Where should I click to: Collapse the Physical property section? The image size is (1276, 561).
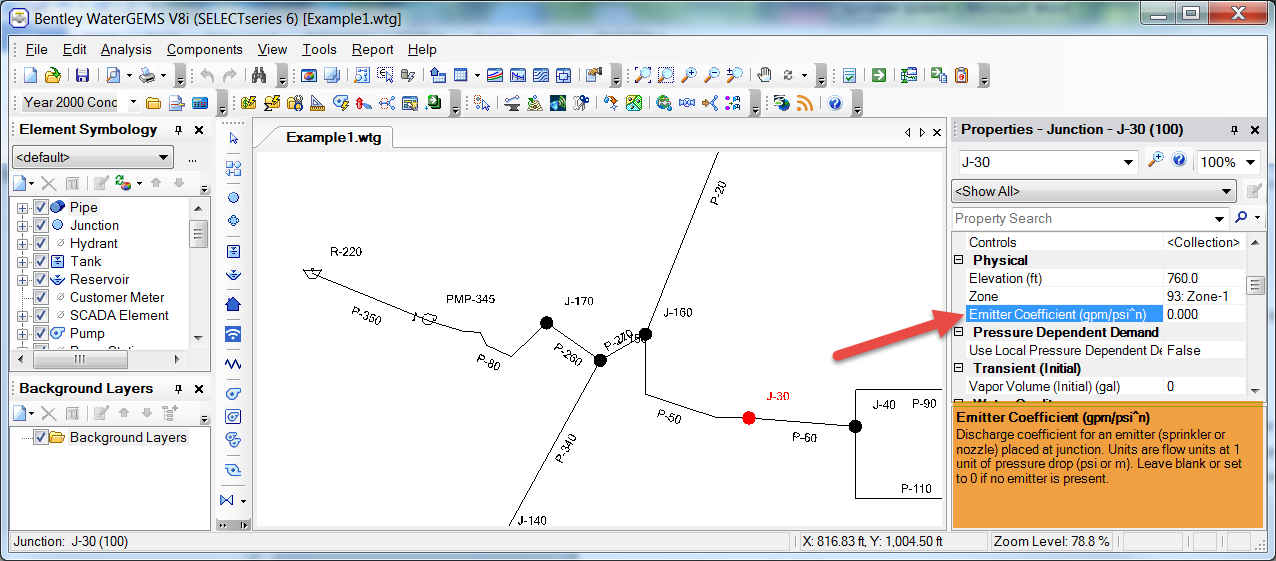click(x=958, y=260)
